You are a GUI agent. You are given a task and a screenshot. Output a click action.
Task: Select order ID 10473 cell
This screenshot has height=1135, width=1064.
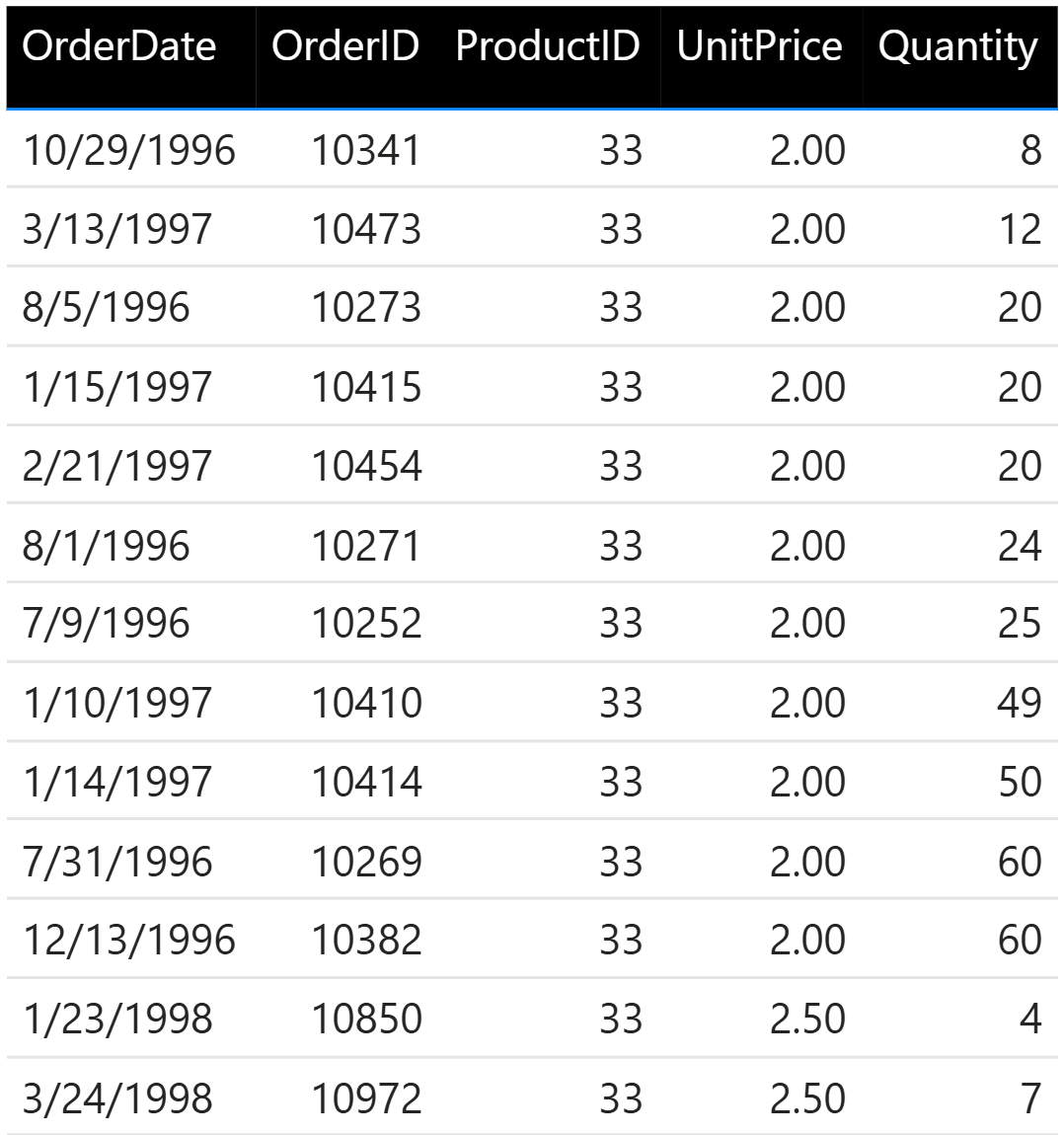tap(365, 229)
